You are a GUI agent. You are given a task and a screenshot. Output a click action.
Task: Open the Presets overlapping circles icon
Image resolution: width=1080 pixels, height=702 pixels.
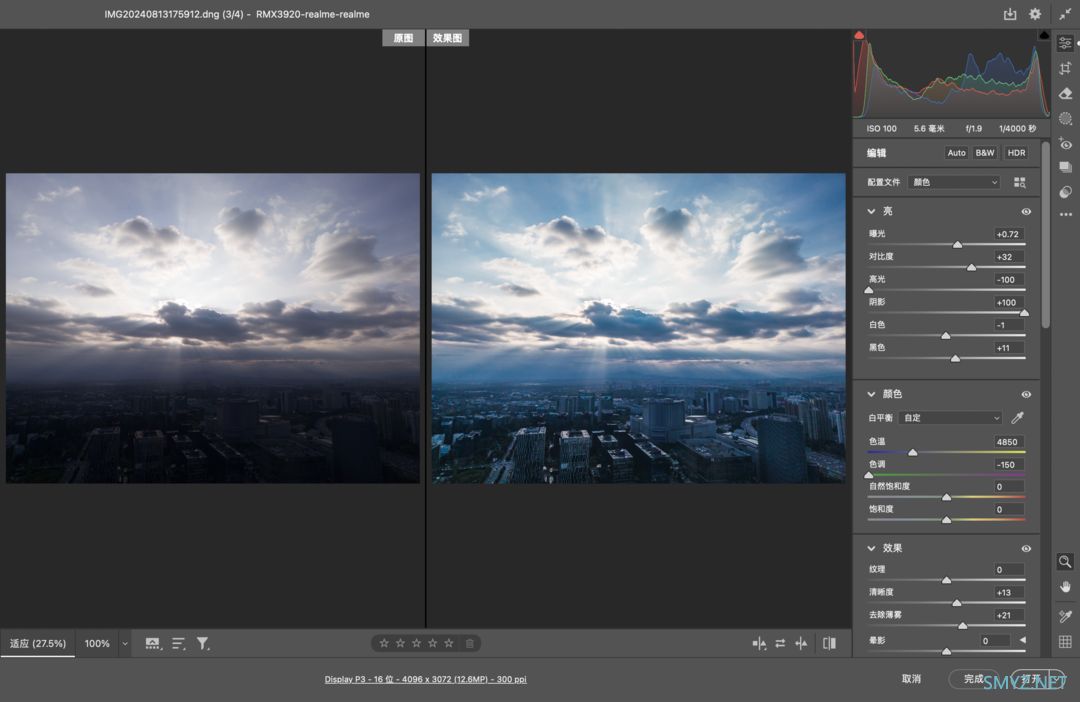pyautogui.click(x=1066, y=192)
